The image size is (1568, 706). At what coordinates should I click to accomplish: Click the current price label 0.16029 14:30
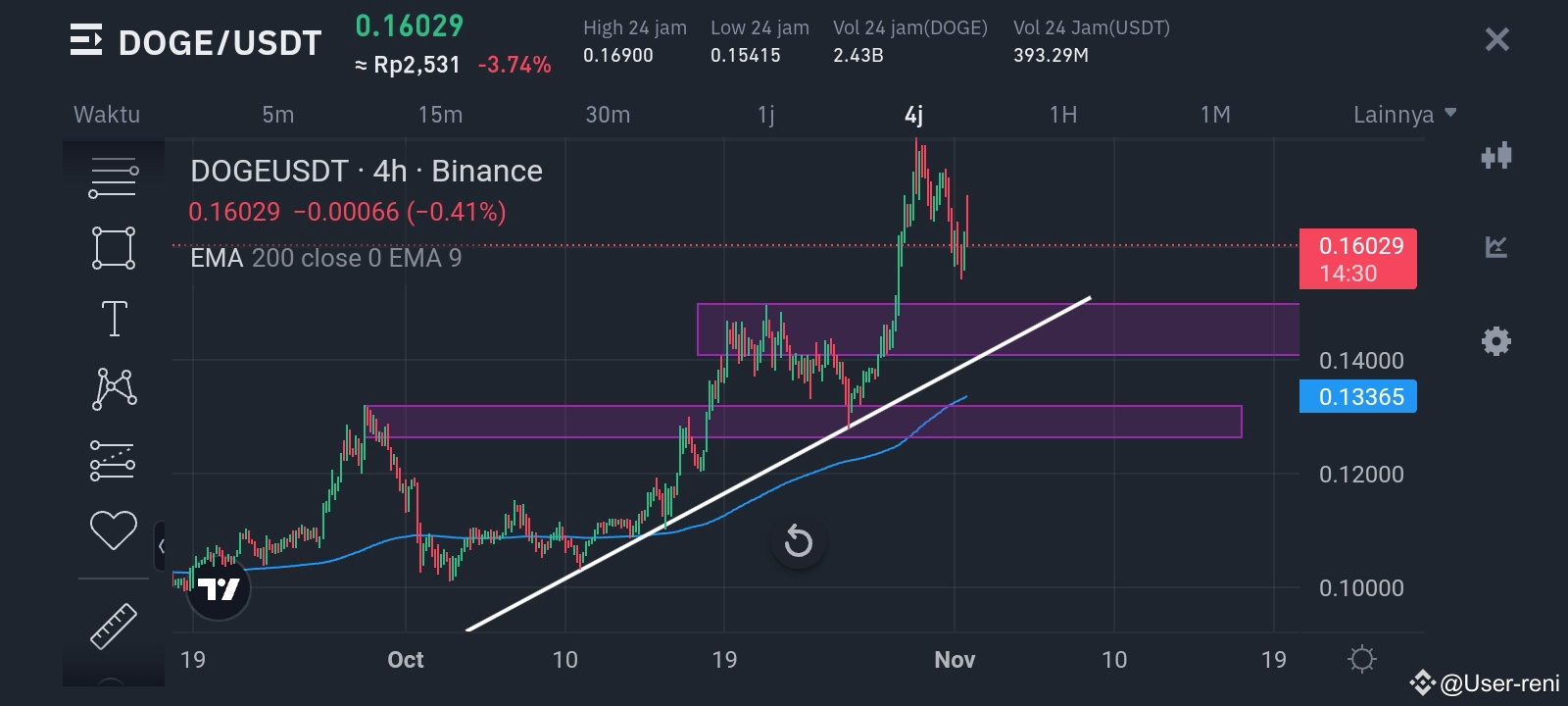[1357, 259]
